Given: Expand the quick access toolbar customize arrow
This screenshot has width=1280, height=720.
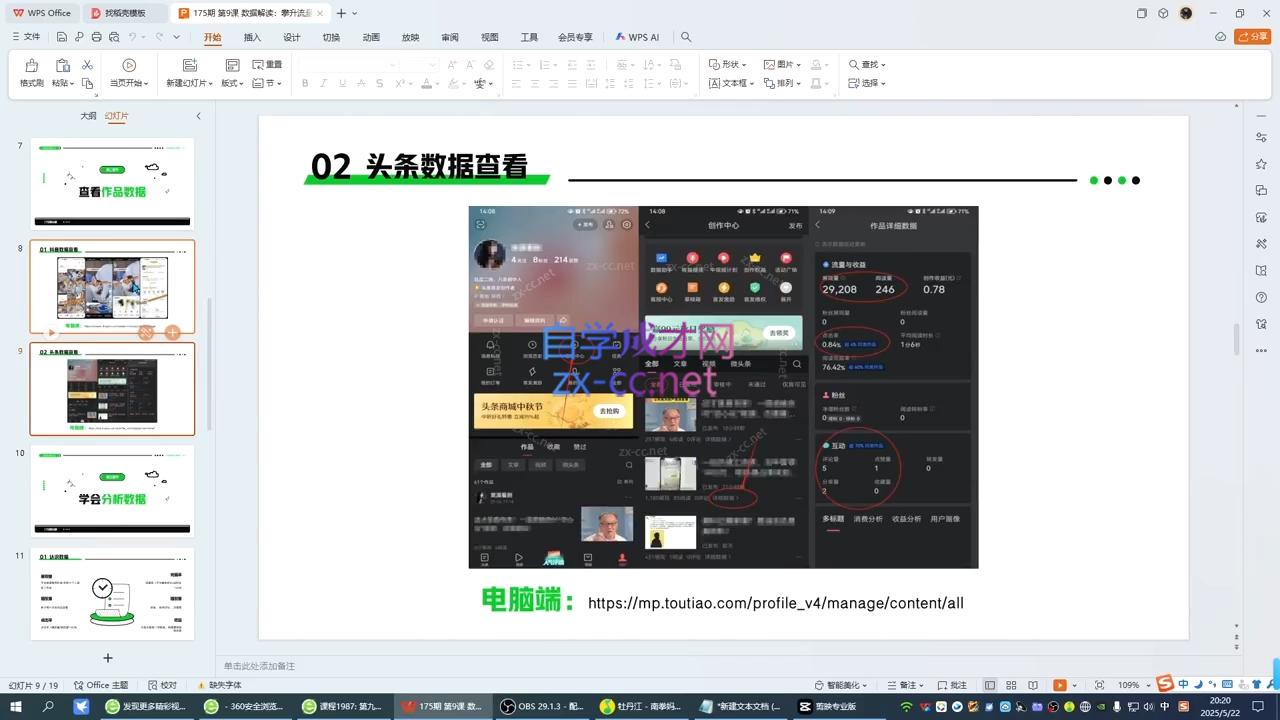Looking at the screenshot, I should pos(177,37).
